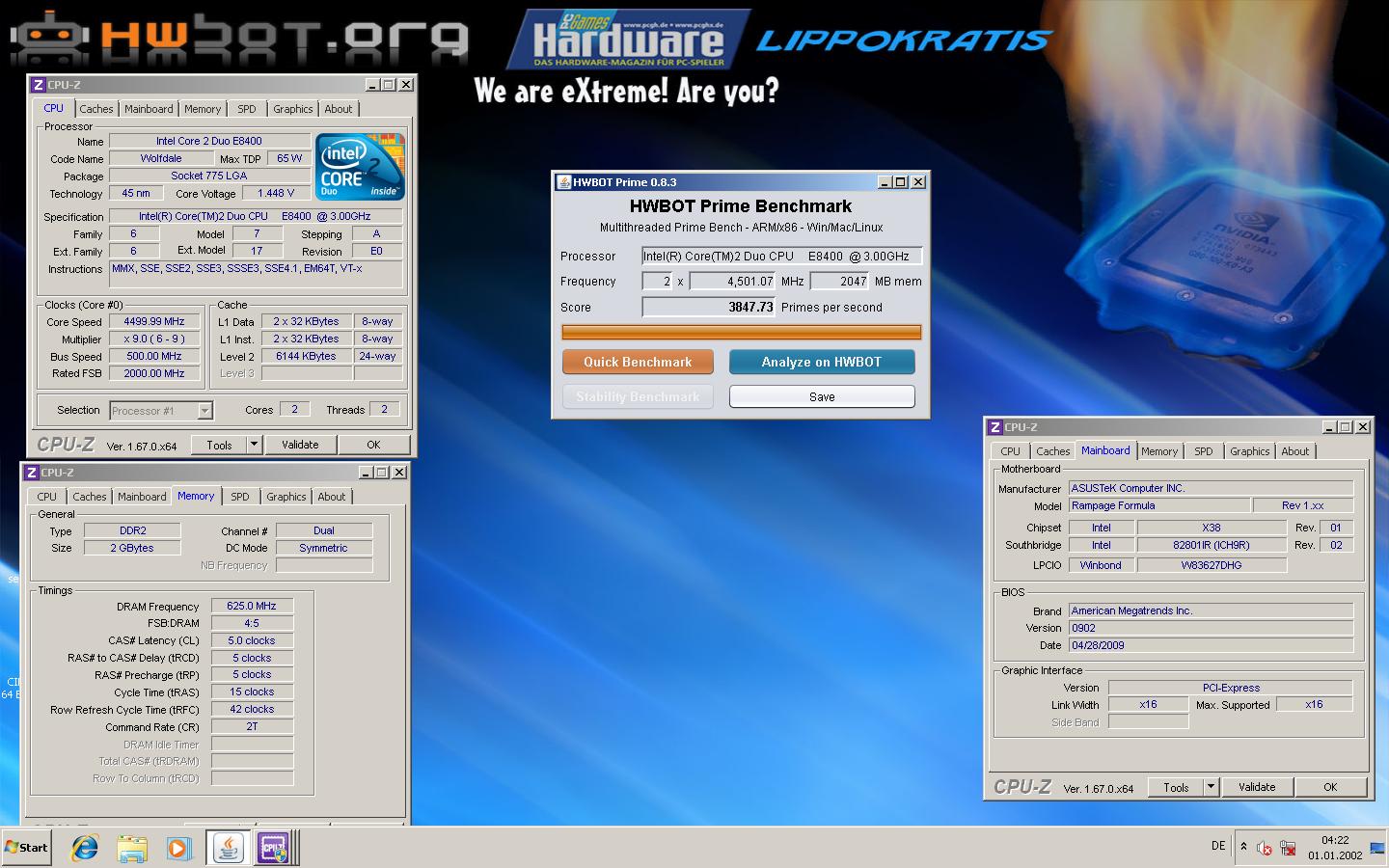Viewport: 1389px width, 868px height.
Task: Click the Processor field in HWBOT Prime
Action: click(x=782, y=256)
